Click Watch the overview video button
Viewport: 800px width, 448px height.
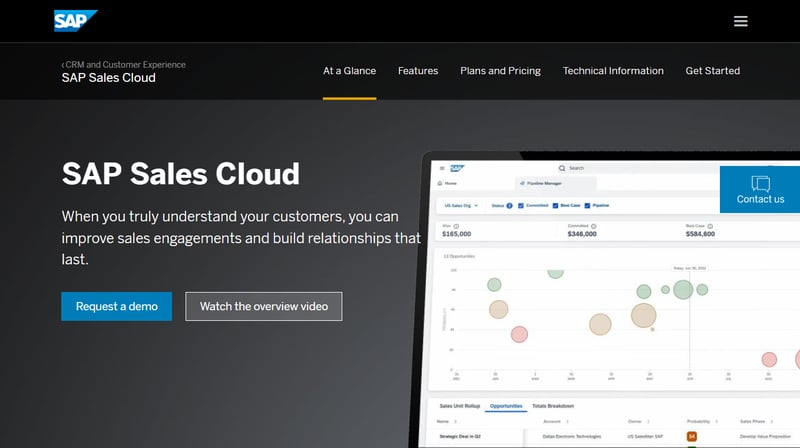click(264, 306)
